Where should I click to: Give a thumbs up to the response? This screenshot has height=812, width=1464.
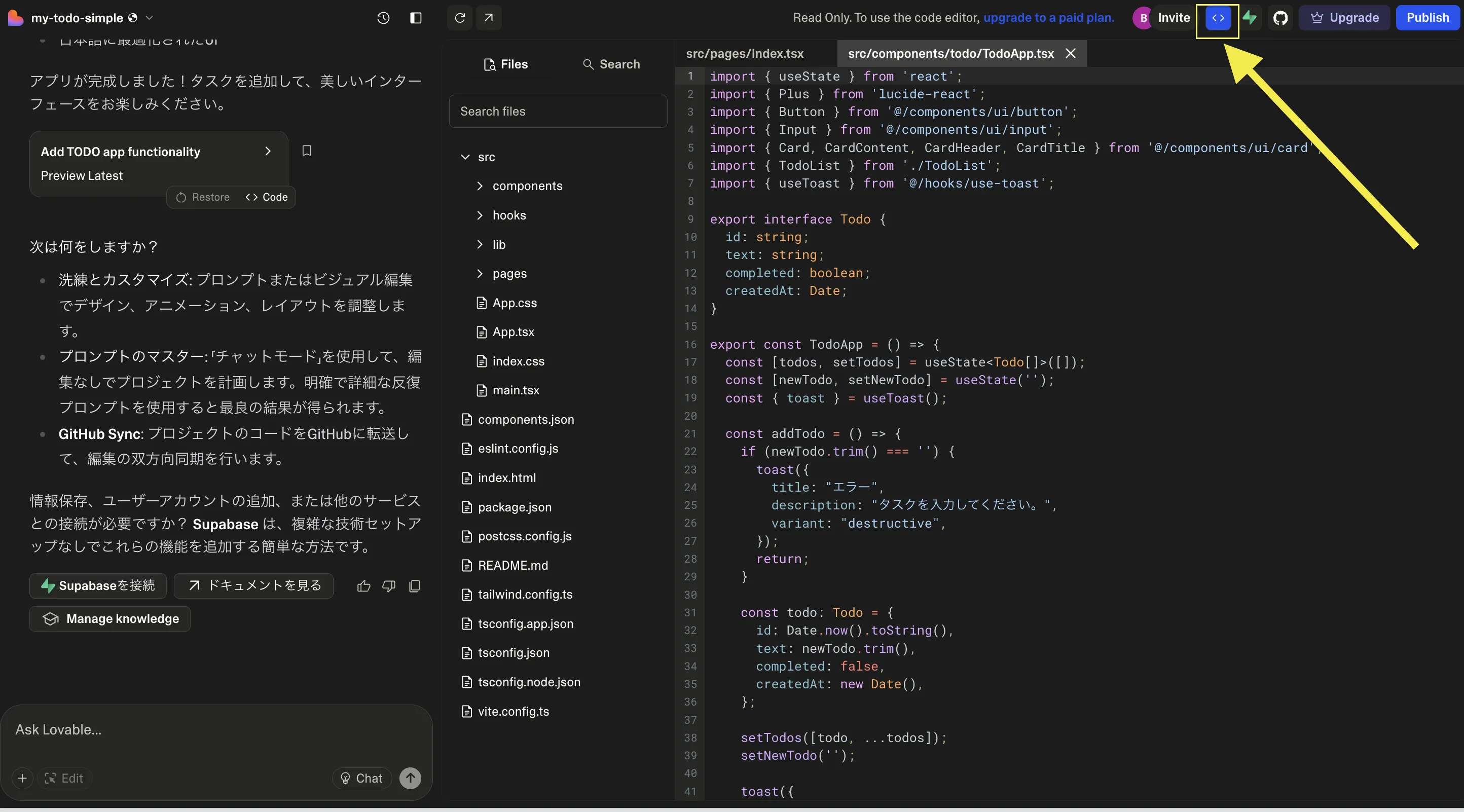tap(363, 586)
